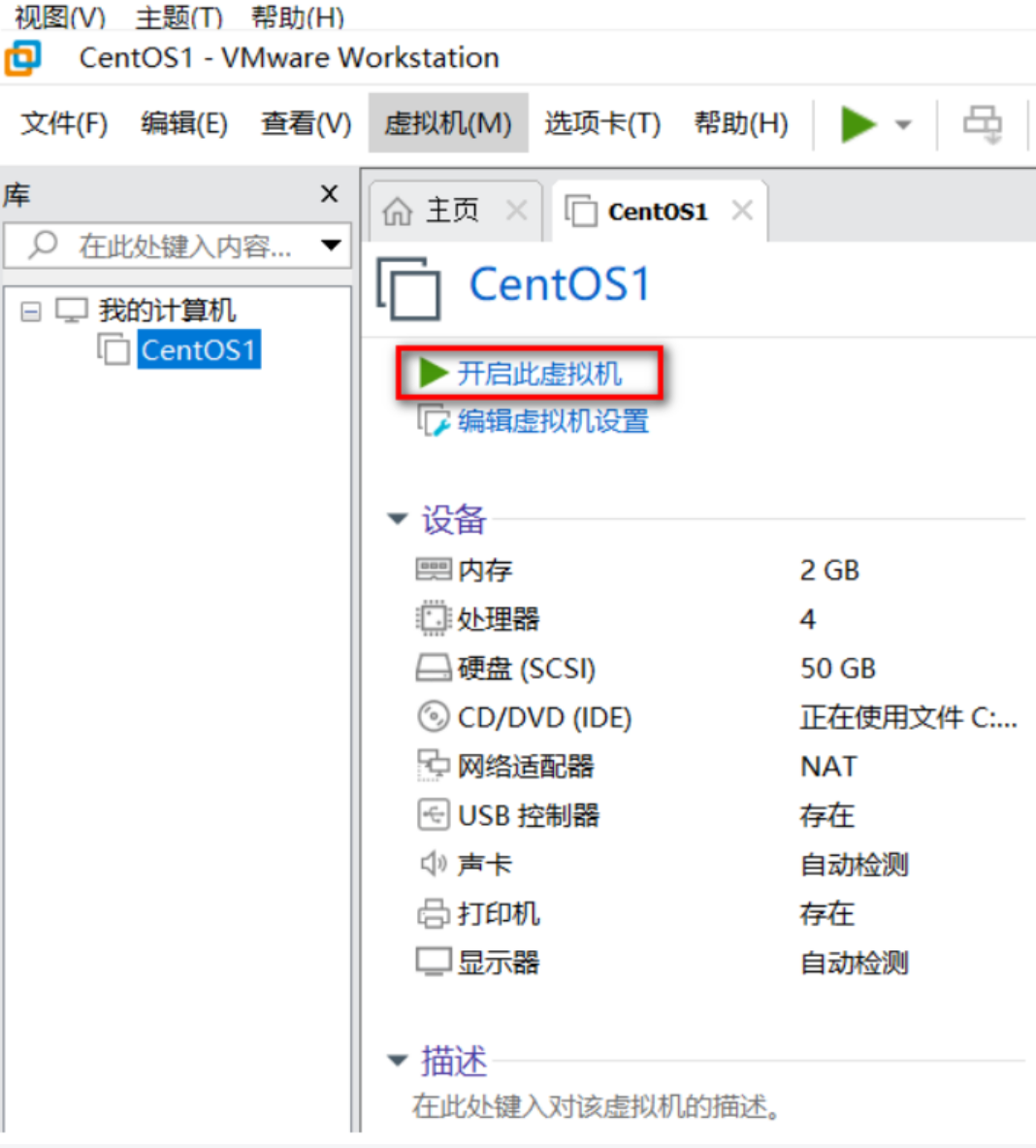
Task: Collapse the 设备 section
Action: (398, 519)
